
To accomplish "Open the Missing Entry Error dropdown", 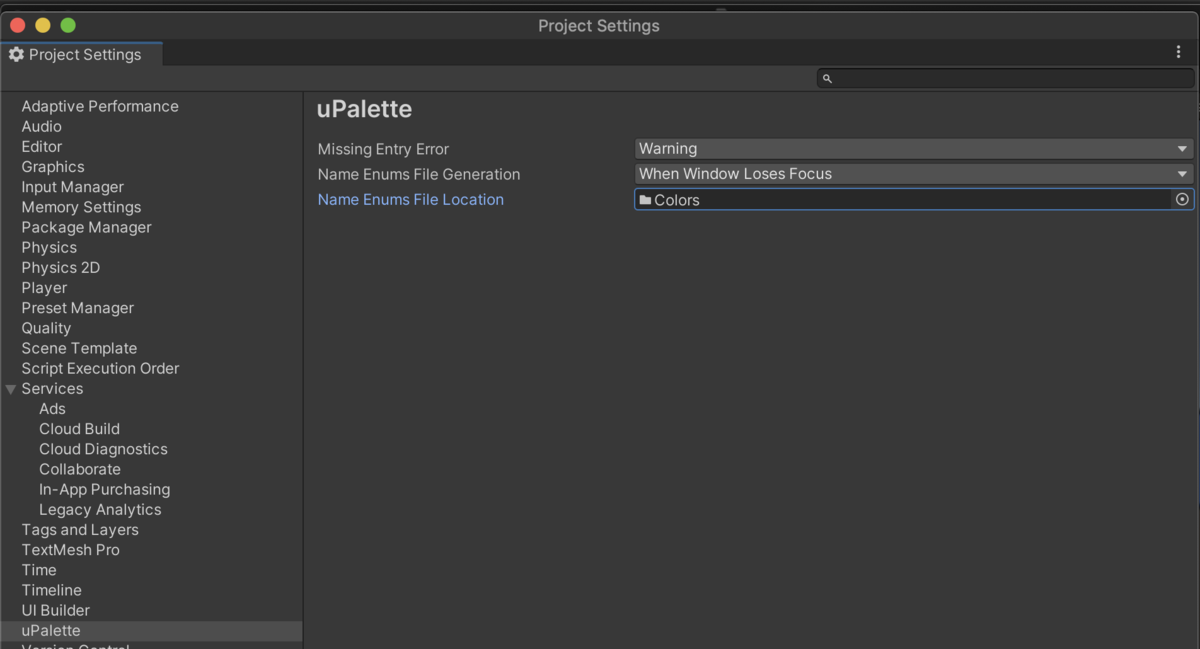I will [913, 149].
